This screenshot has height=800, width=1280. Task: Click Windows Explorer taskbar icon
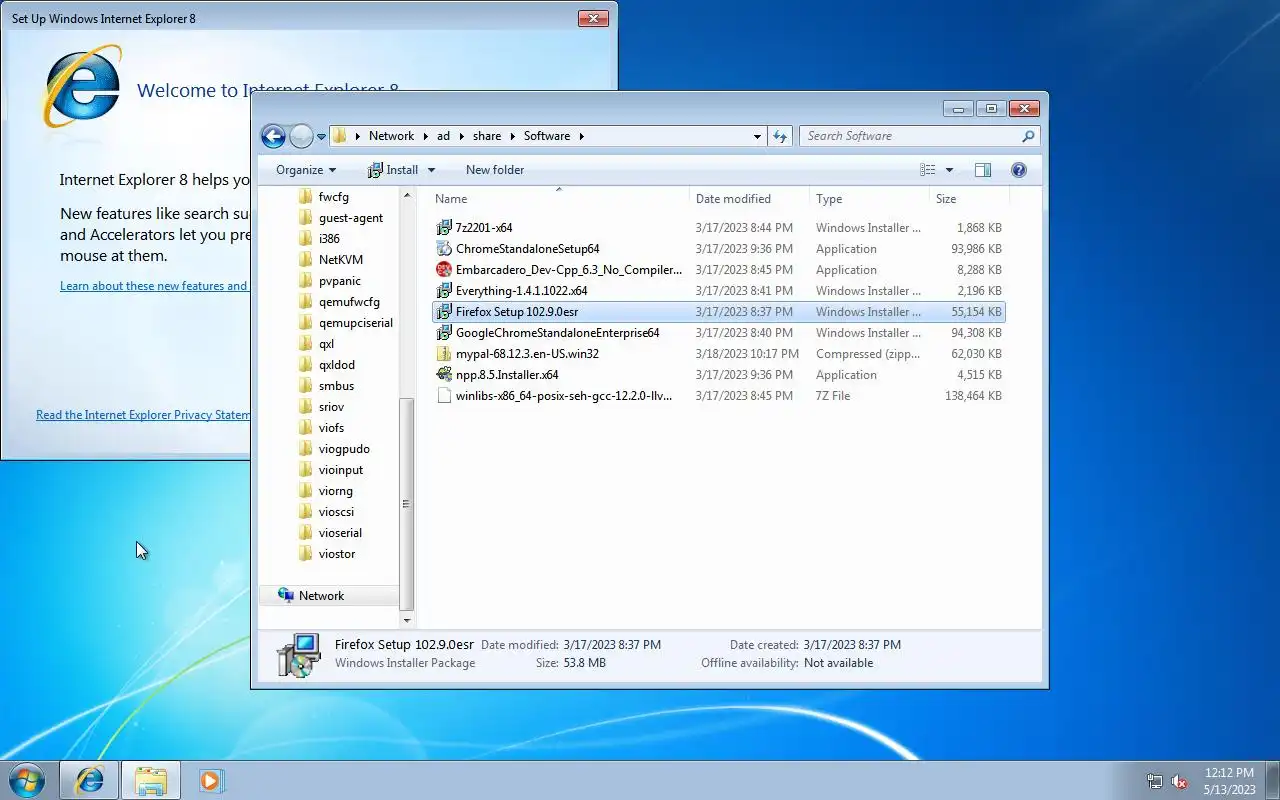(151, 780)
